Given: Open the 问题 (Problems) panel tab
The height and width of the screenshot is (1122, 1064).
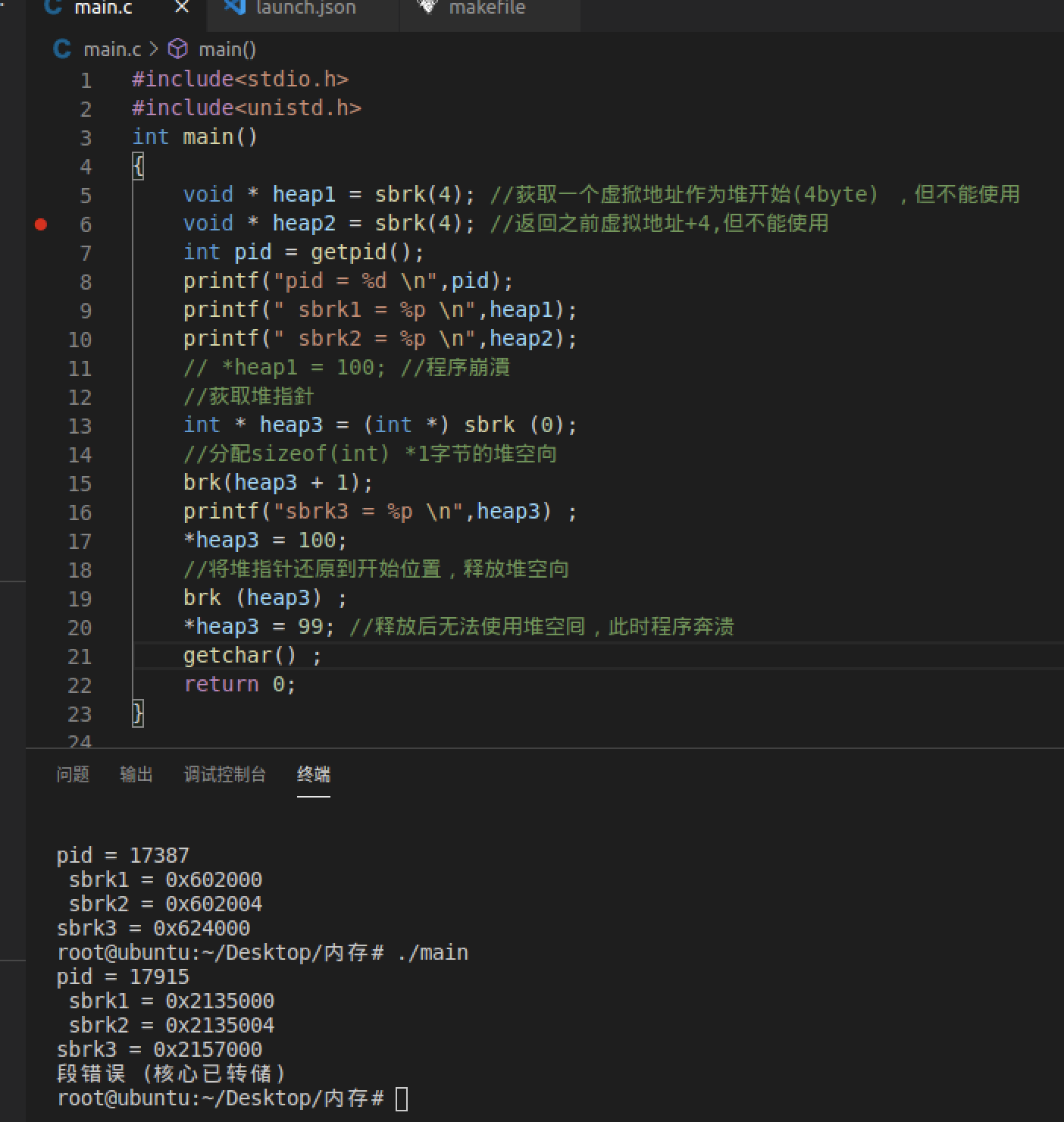Looking at the screenshot, I should pyautogui.click(x=73, y=774).
